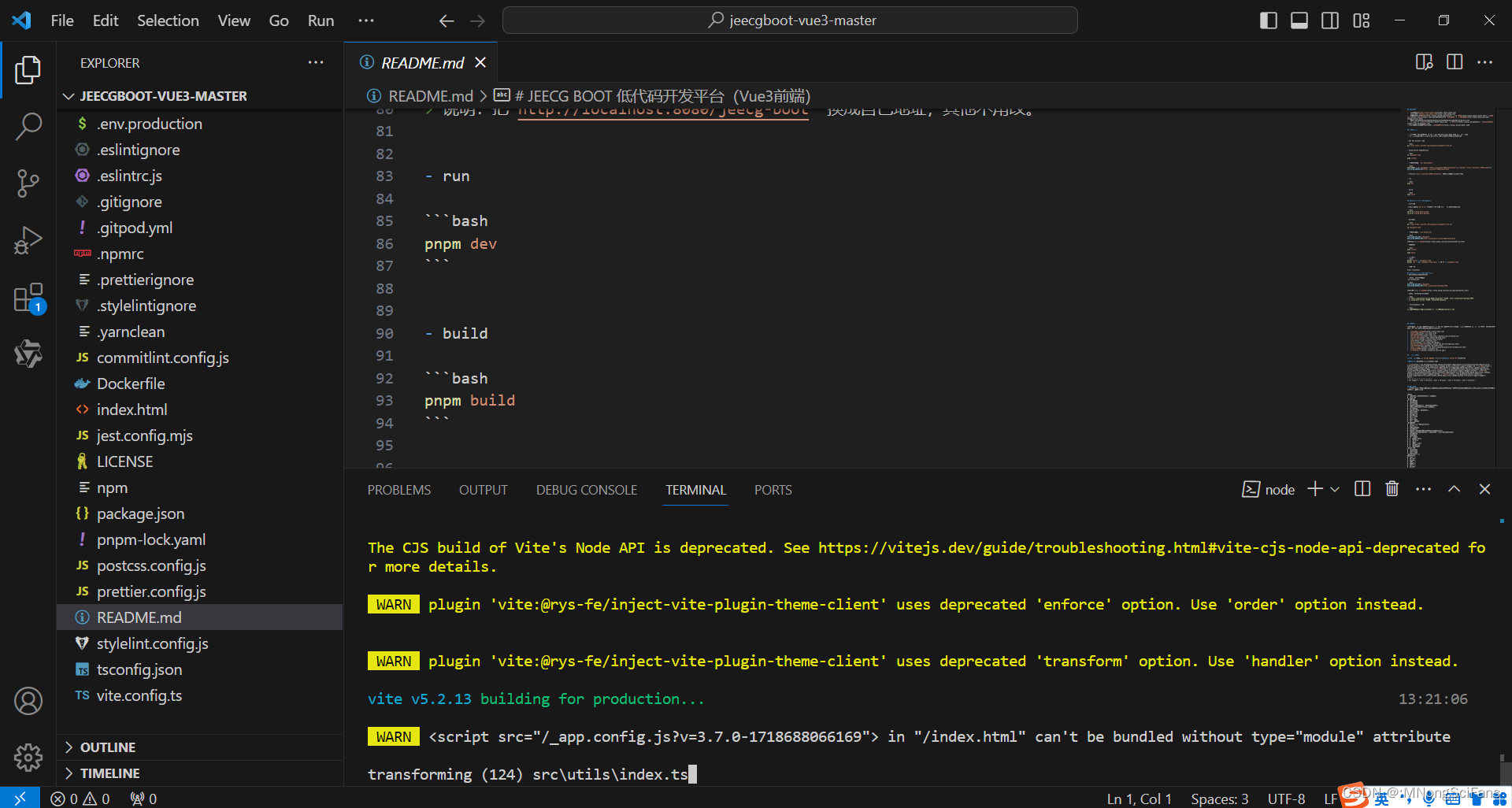Select the node terminal label
The image size is (1512, 808).
pyautogui.click(x=1269, y=489)
